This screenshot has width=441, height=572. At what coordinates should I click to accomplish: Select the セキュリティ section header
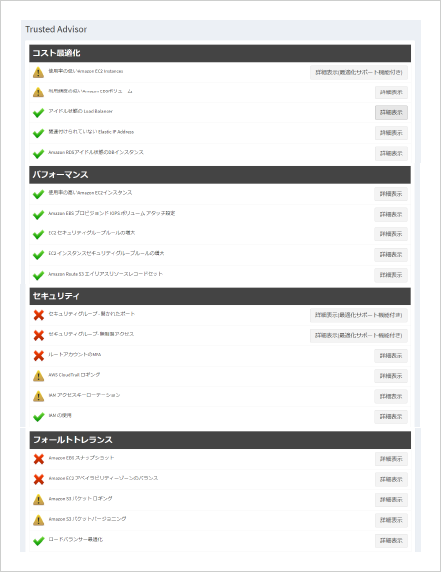(x=220, y=296)
